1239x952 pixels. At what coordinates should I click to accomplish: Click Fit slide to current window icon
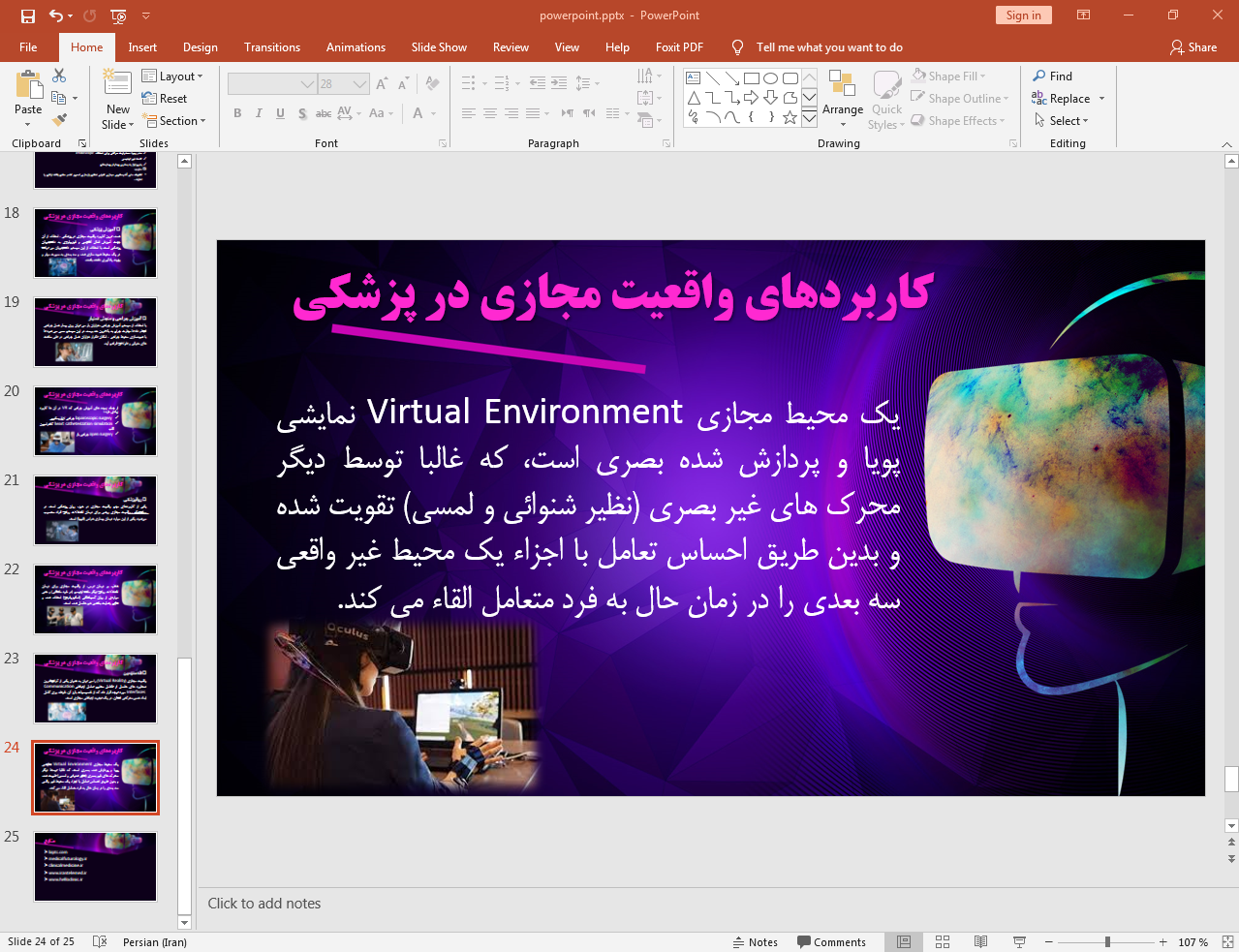1227,941
